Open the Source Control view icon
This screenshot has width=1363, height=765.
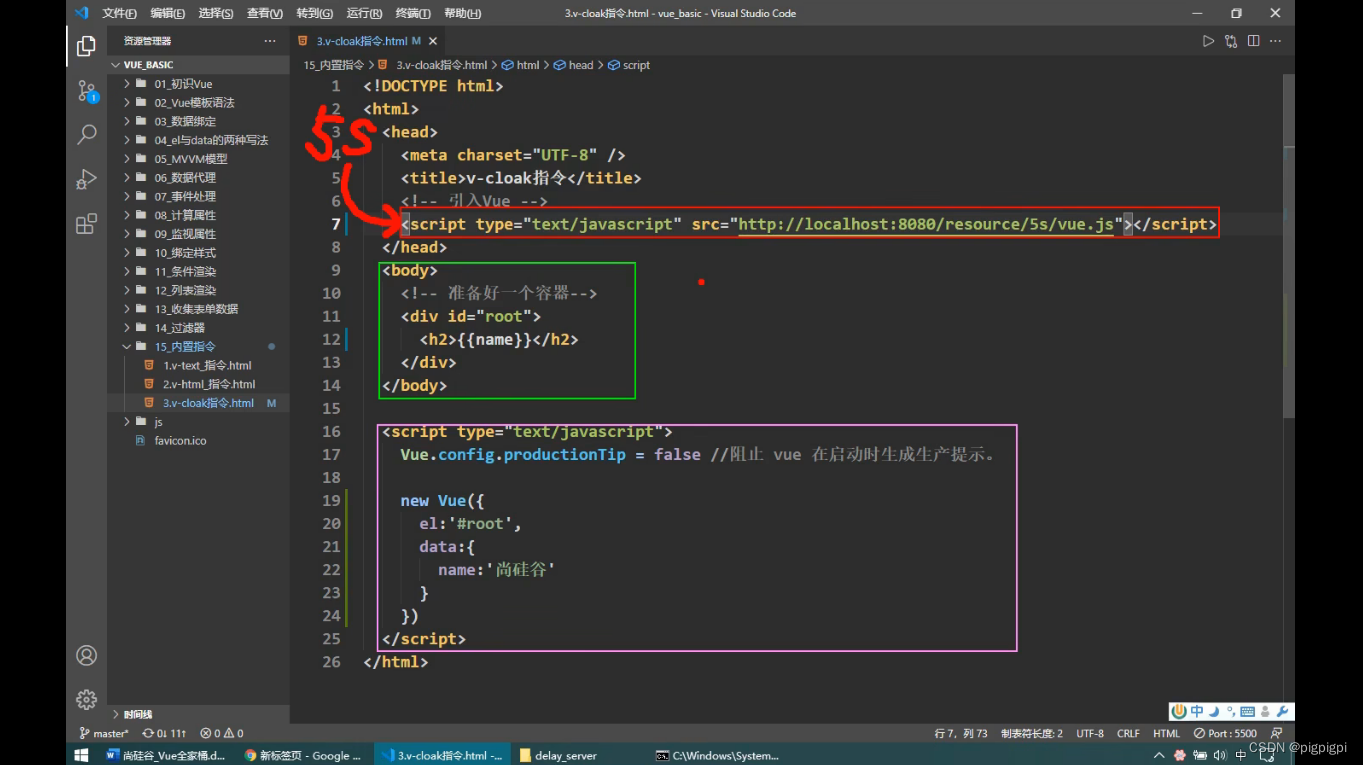tap(87, 91)
